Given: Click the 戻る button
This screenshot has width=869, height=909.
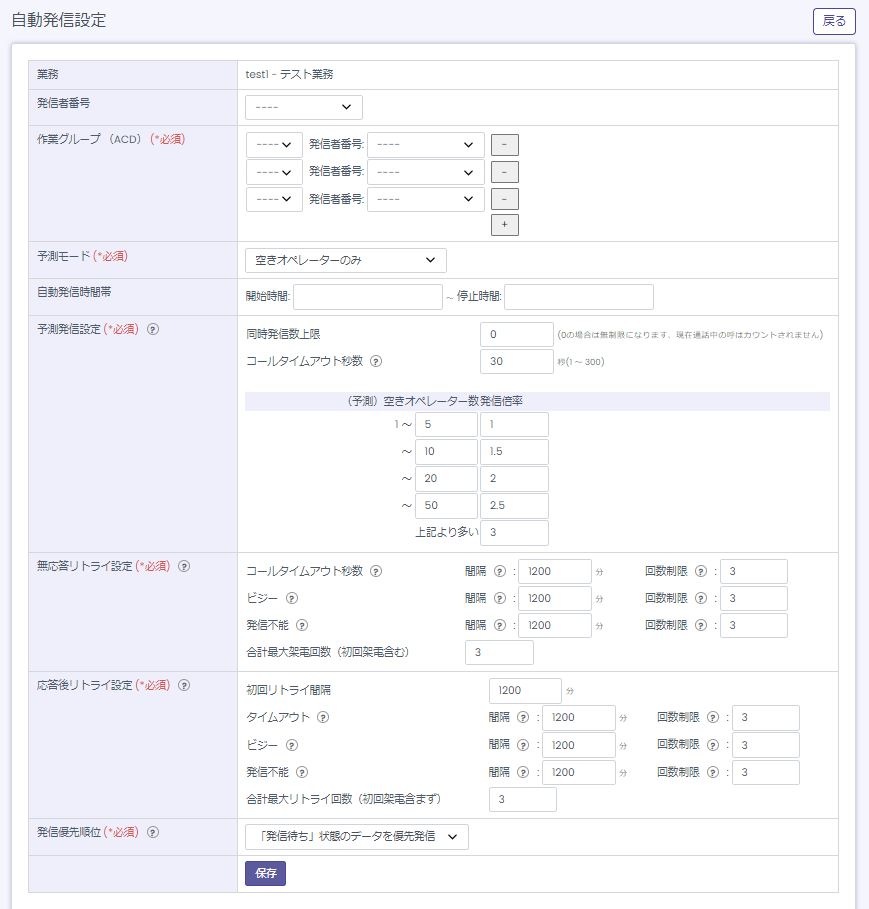Looking at the screenshot, I should coord(833,21).
